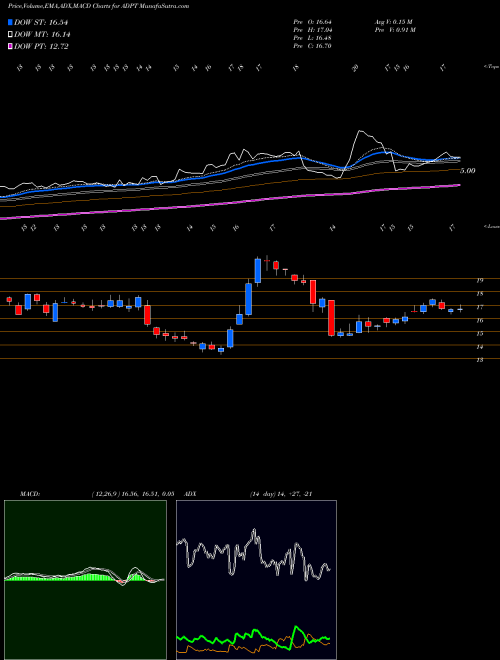Viewport: 500px width, 660px height.
Task: Click inside the green MACD indicator panel
Action: click(x=85, y=580)
